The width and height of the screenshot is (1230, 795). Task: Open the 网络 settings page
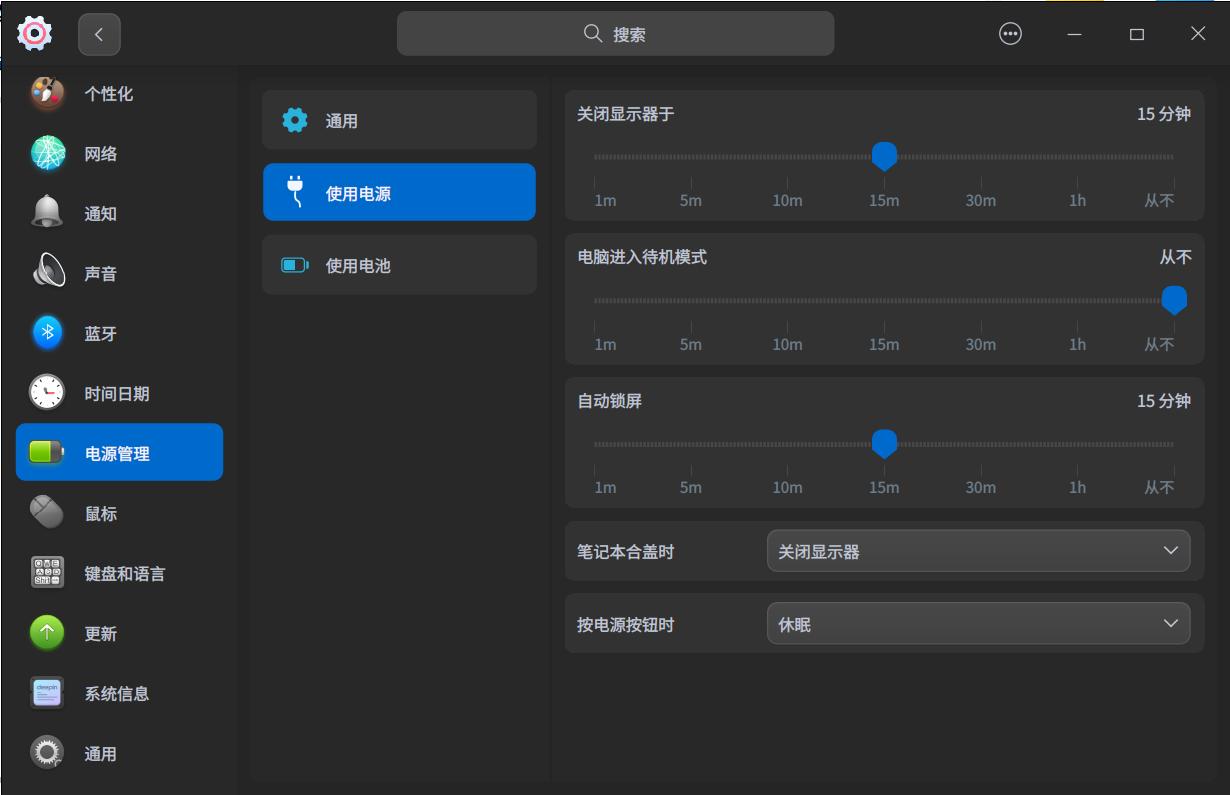click(119, 153)
